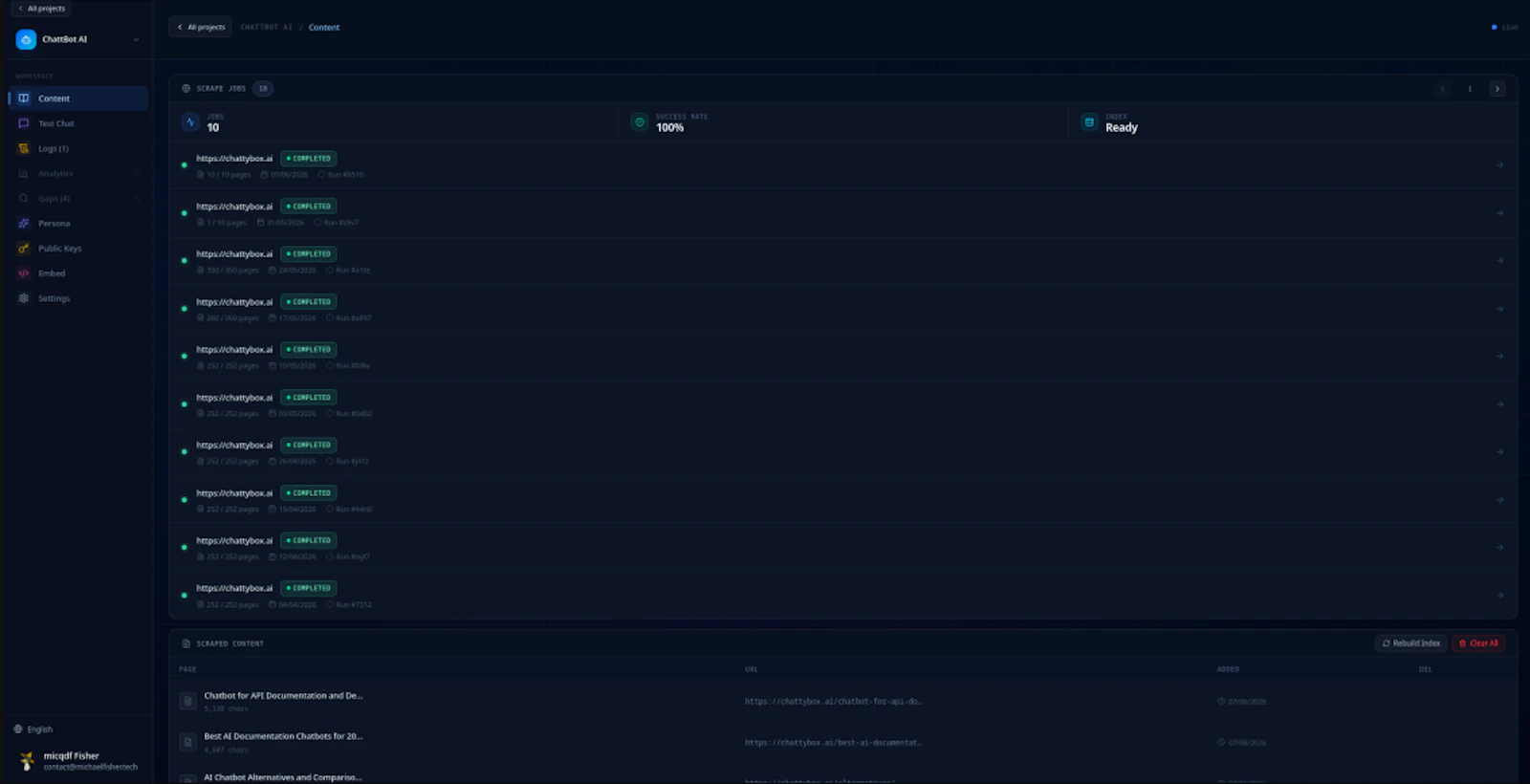This screenshot has width=1530, height=784.
Task: Click the https://chattybox.ai URL dated 07/06/2026
Action: point(234,159)
